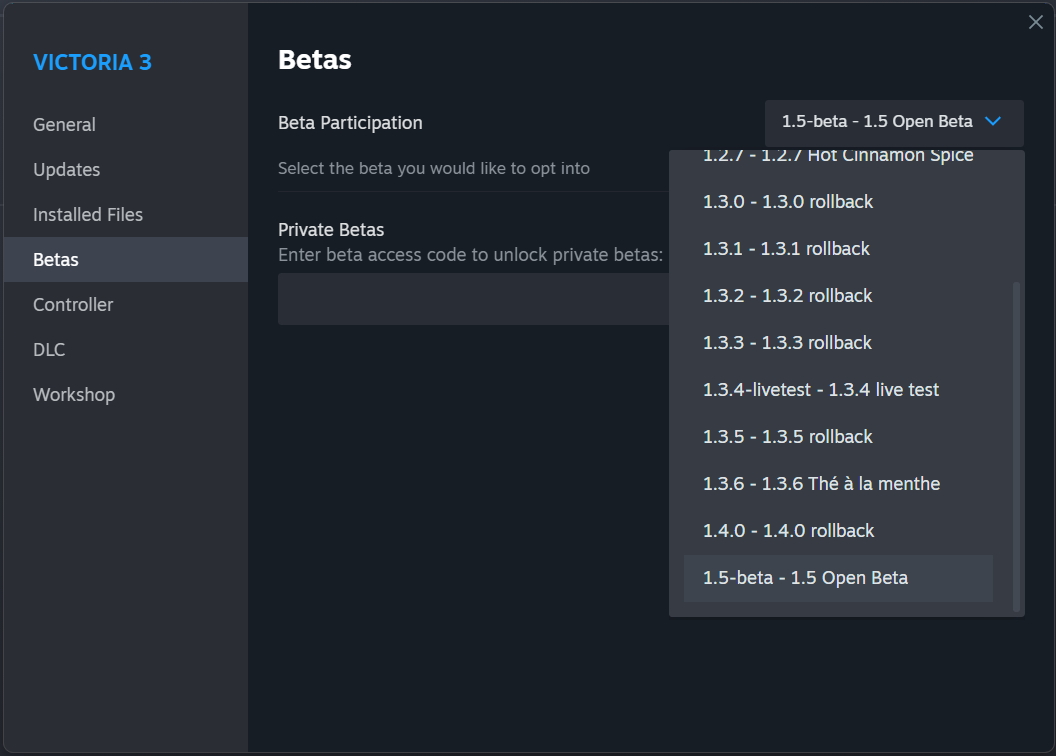View the Installed Files section

pyautogui.click(x=87, y=214)
